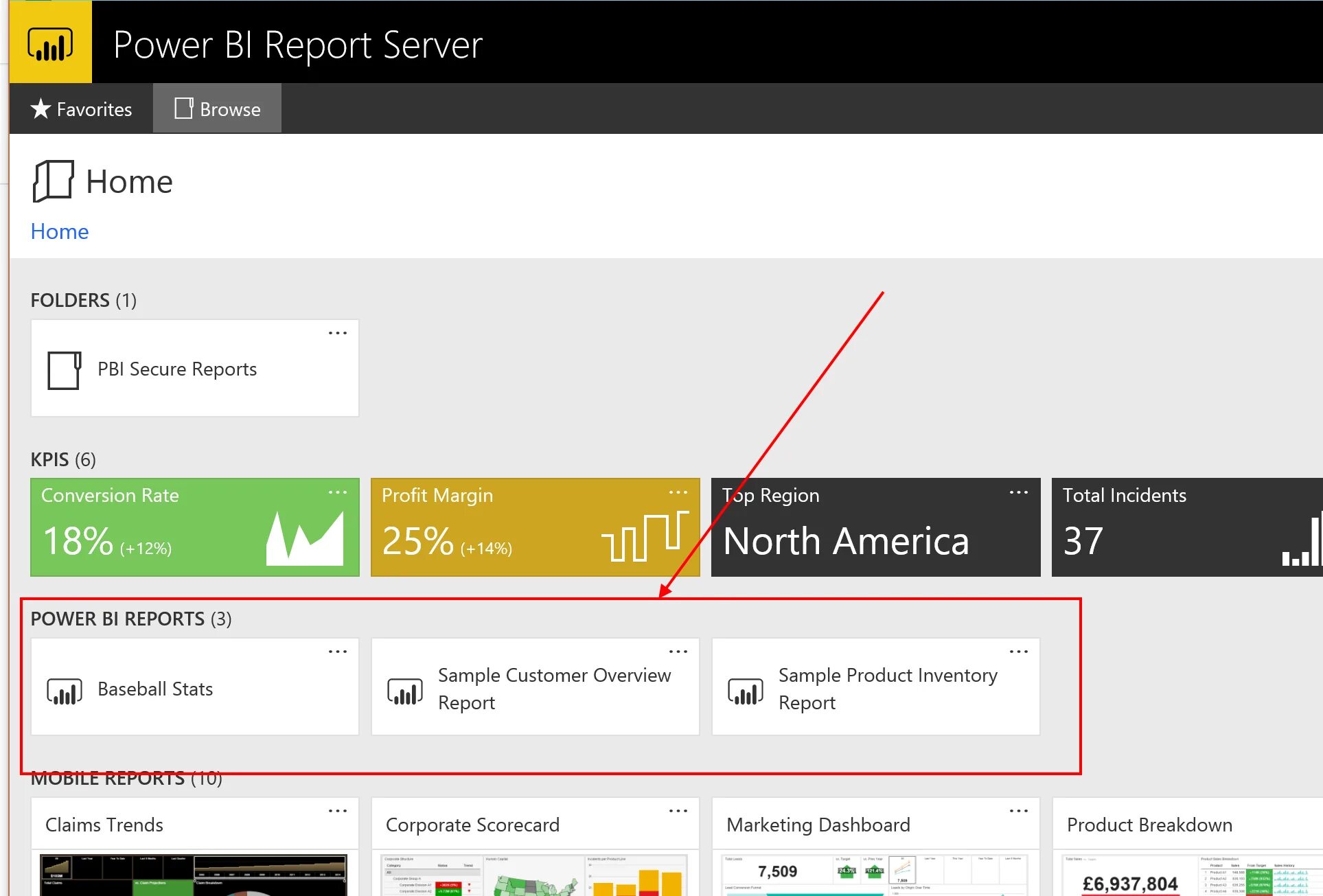Open ellipsis menu for Baseball Stats

[x=337, y=652]
